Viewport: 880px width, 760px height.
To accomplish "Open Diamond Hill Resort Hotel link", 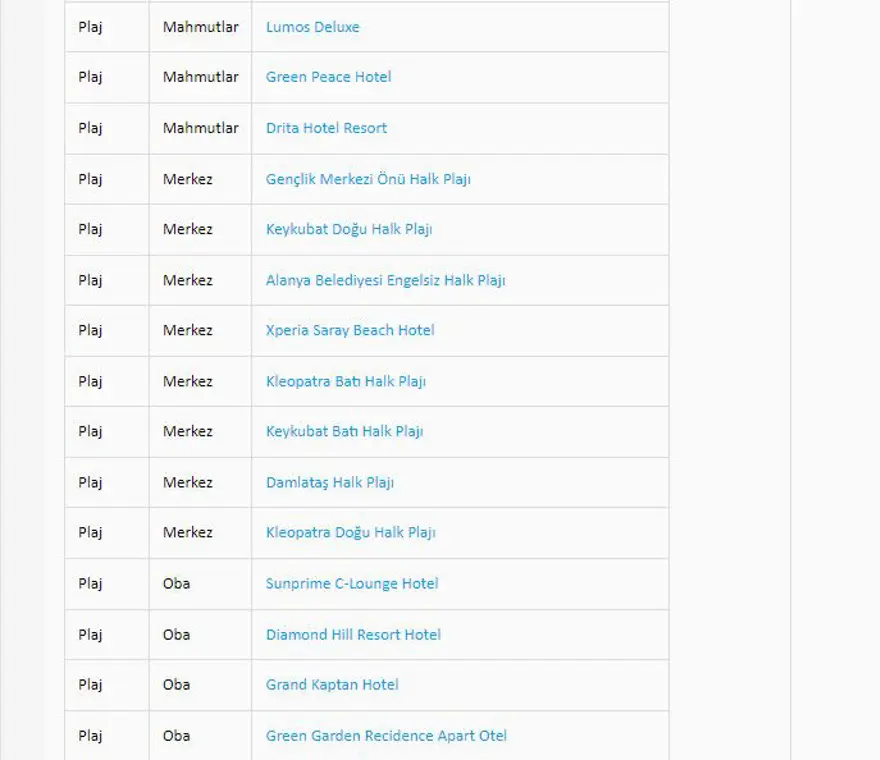I will pos(353,634).
